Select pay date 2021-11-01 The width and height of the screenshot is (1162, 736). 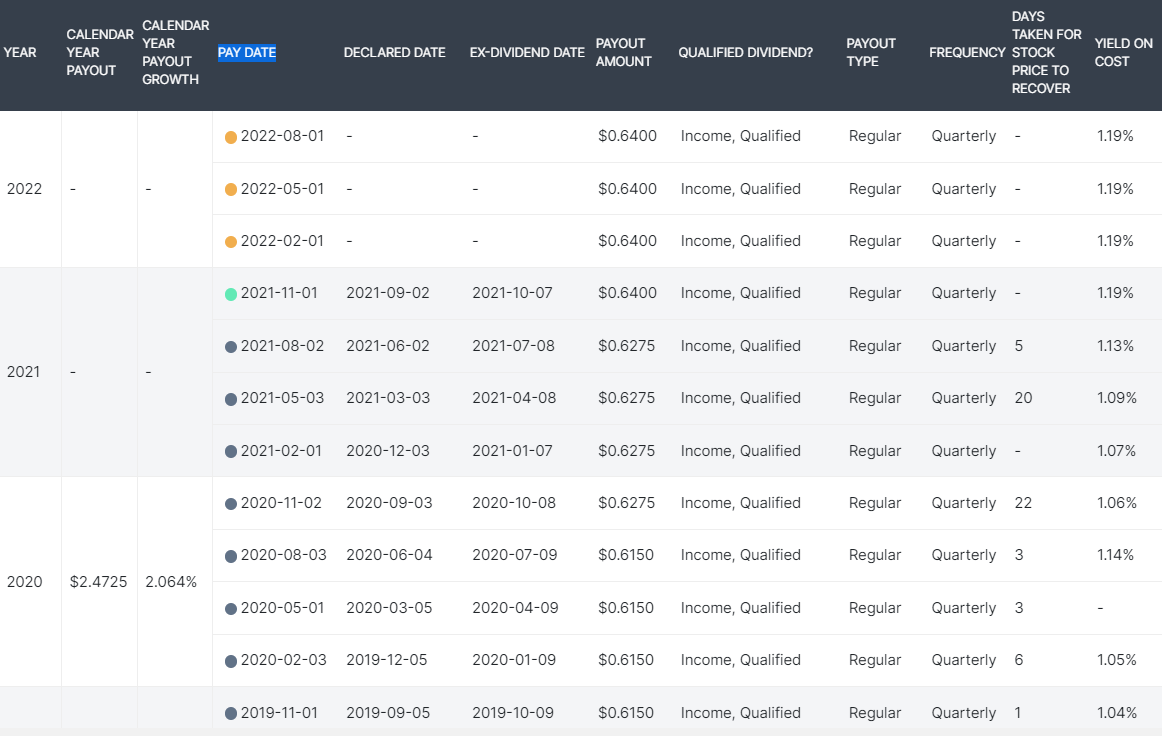click(x=279, y=294)
